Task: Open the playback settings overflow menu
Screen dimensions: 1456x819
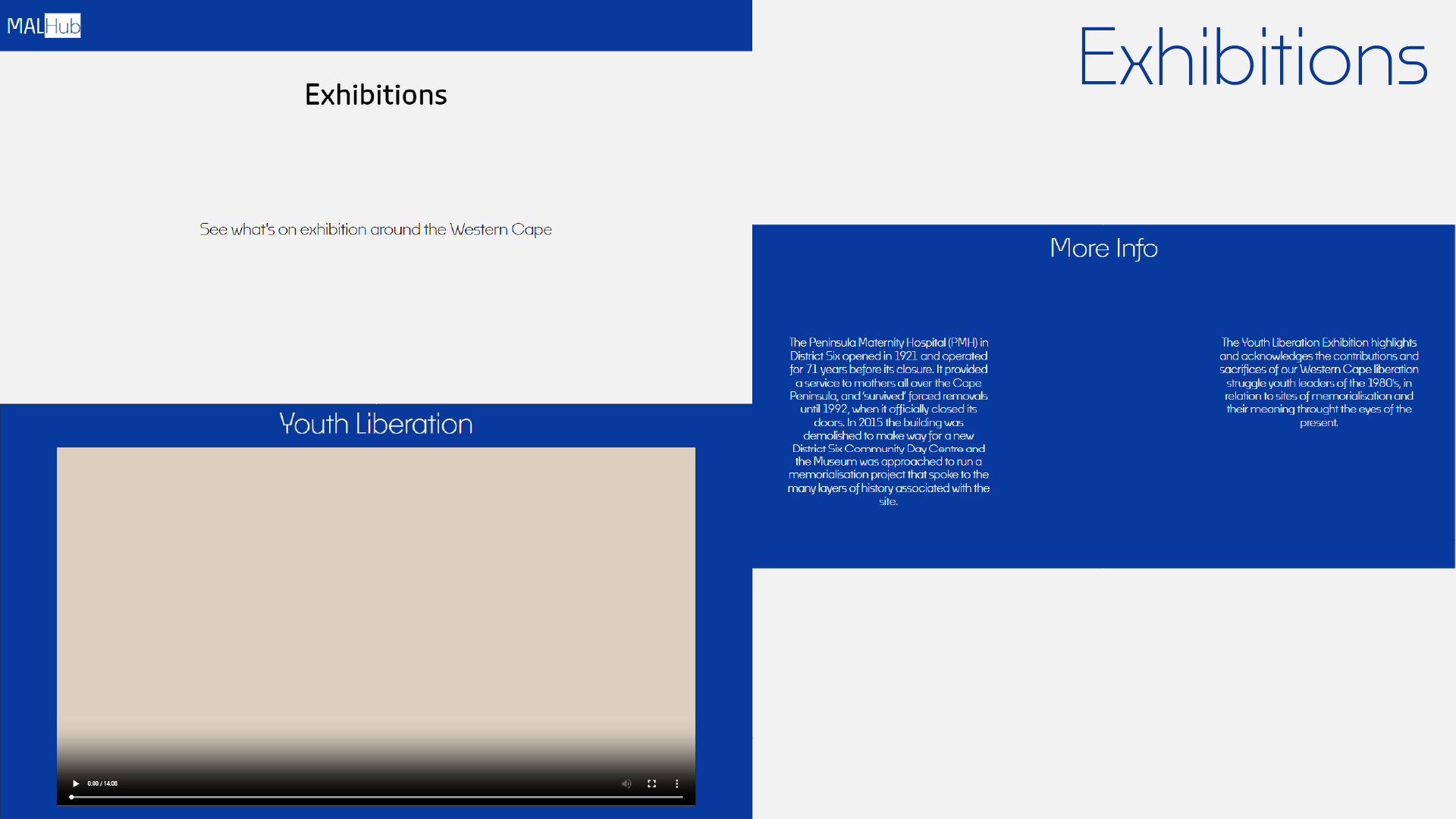Action: click(x=677, y=783)
